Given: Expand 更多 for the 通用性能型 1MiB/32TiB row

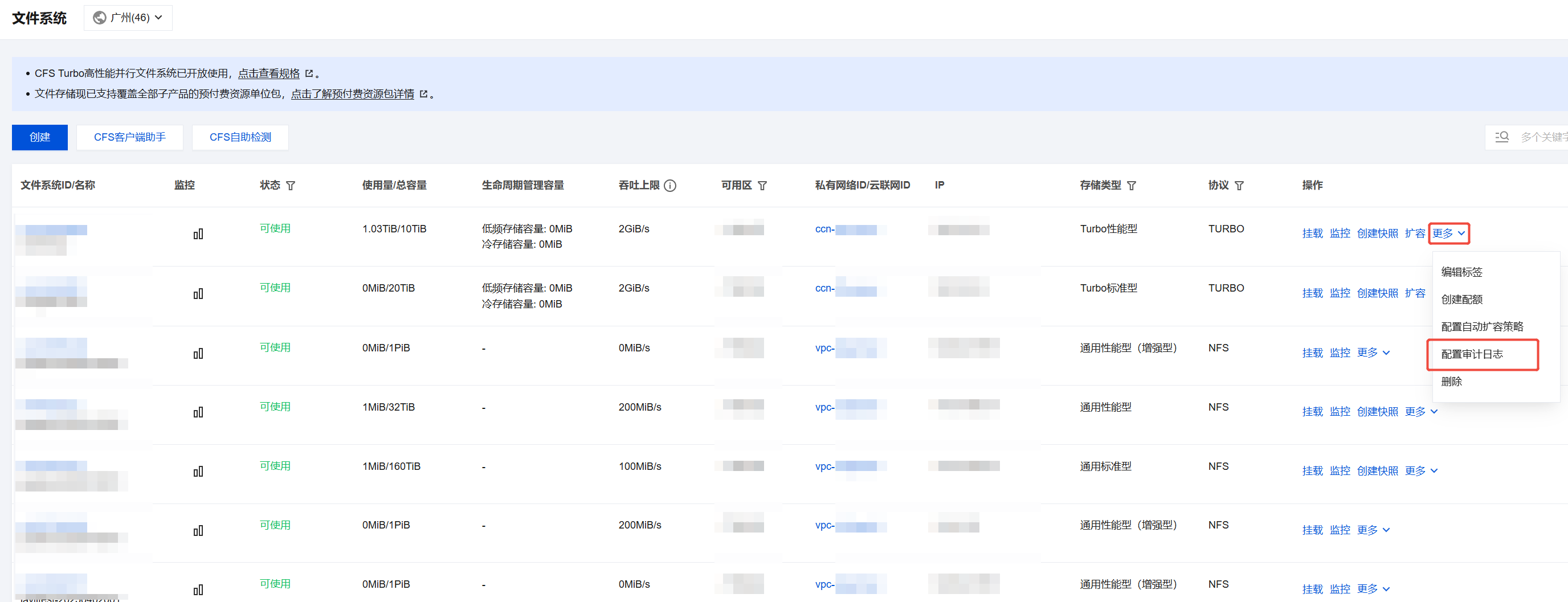Looking at the screenshot, I should pyautogui.click(x=1420, y=411).
